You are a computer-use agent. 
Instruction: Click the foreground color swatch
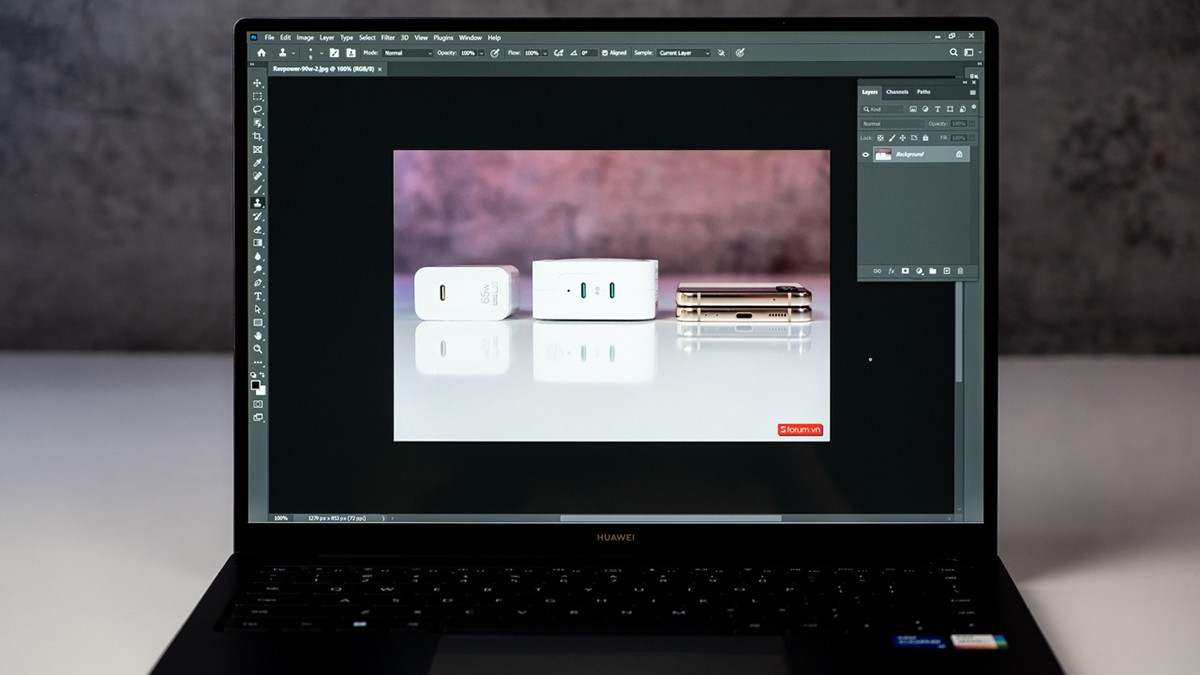(256, 383)
